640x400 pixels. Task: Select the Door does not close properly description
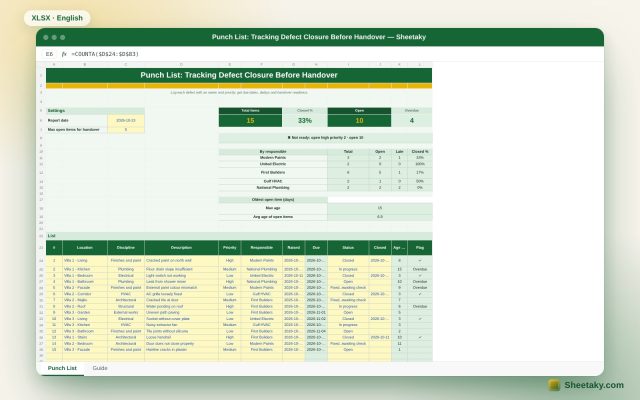[x=181, y=344]
